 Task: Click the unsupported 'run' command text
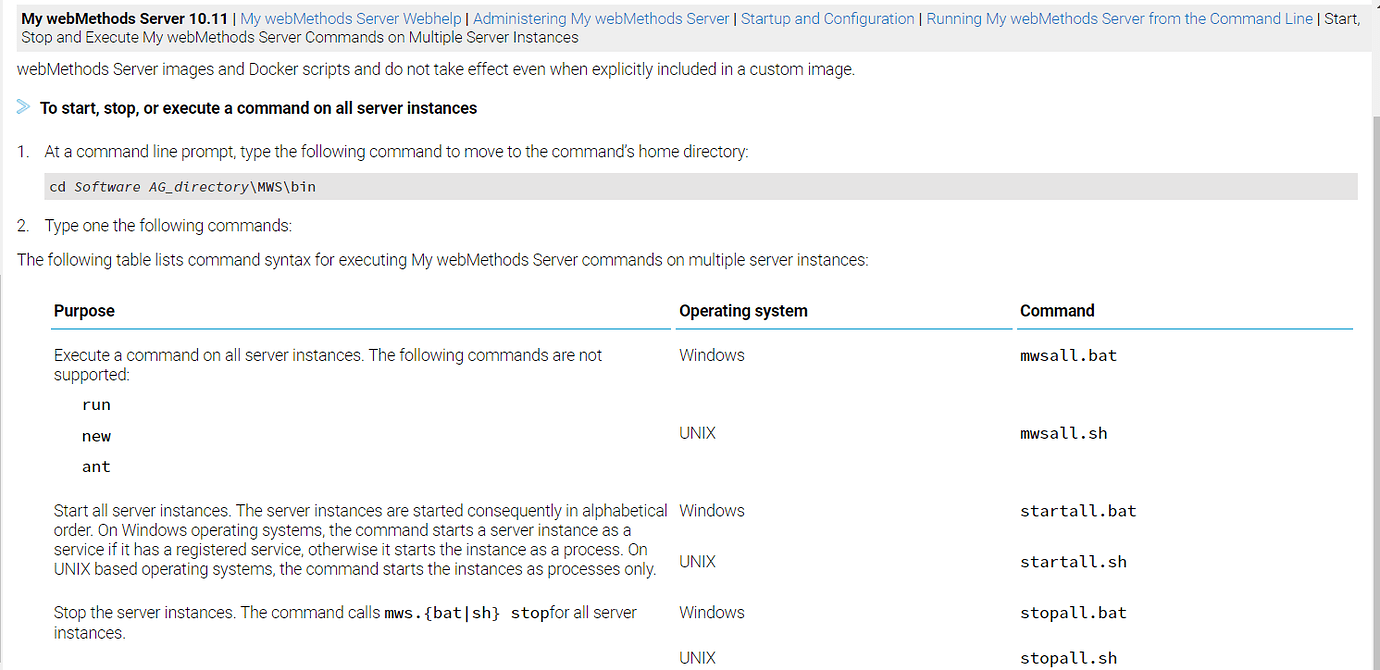pos(96,405)
